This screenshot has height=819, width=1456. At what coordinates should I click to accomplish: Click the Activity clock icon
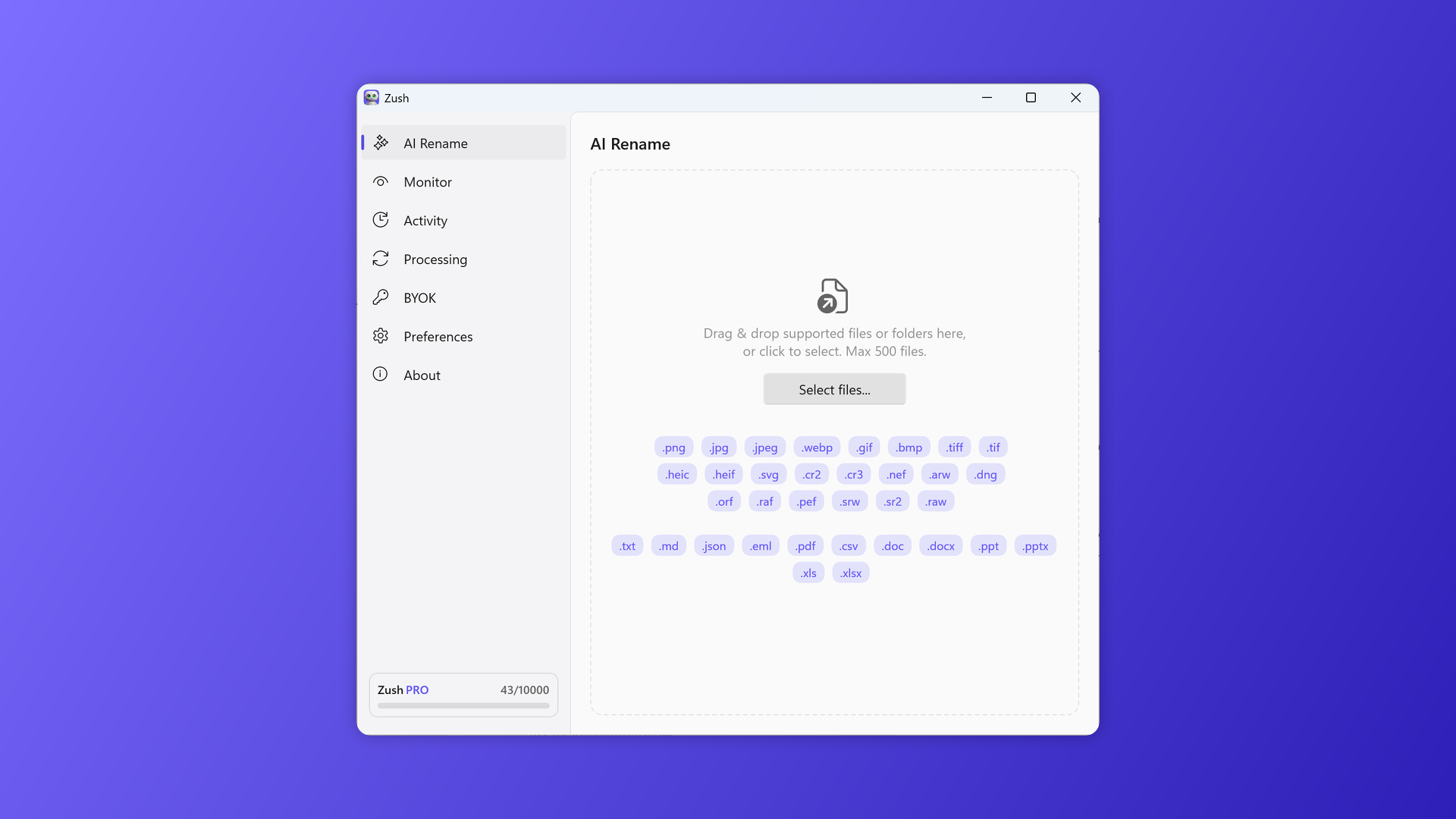(381, 220)
